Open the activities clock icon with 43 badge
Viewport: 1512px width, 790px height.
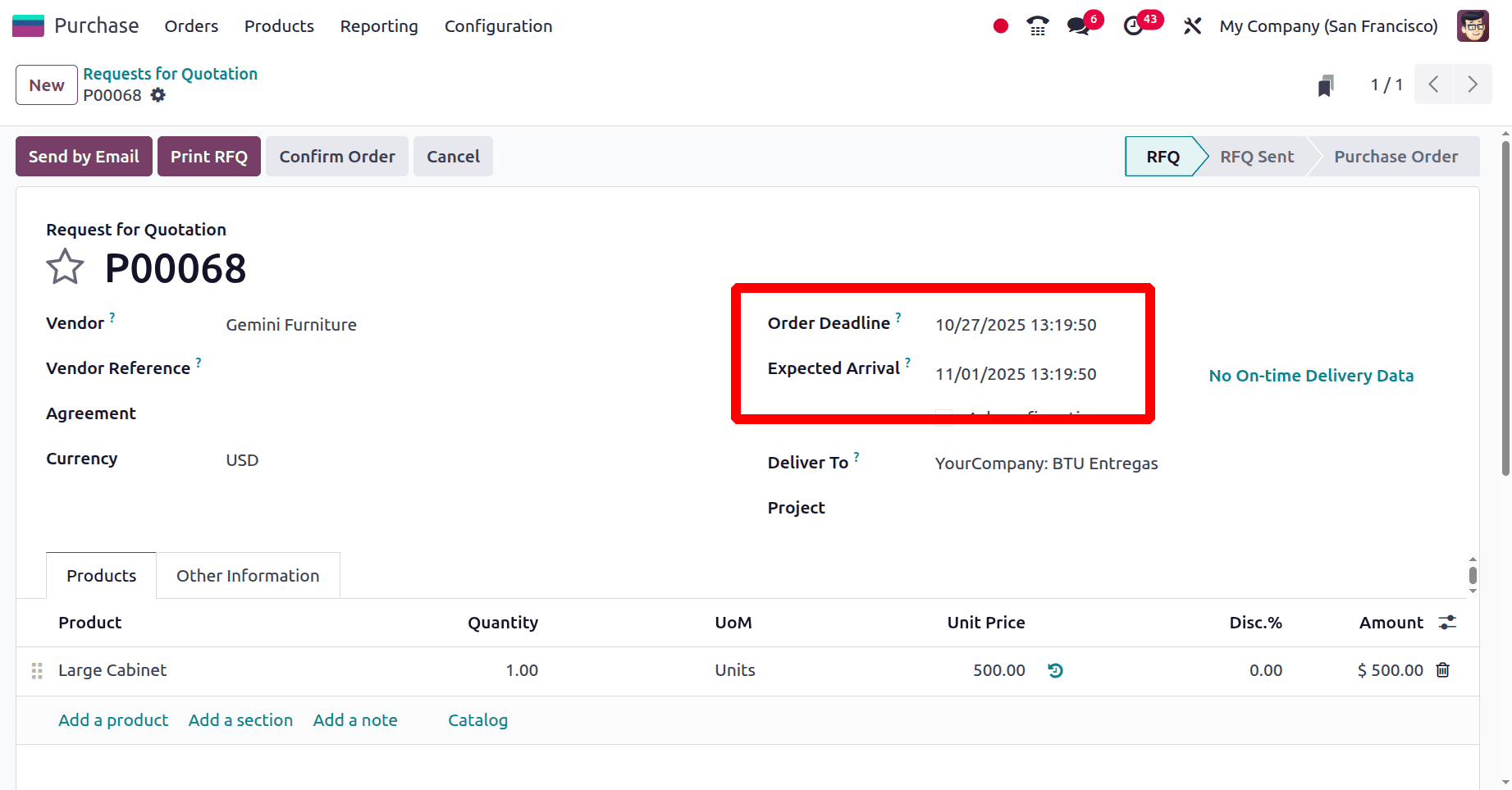click(x=1135, y=25)
